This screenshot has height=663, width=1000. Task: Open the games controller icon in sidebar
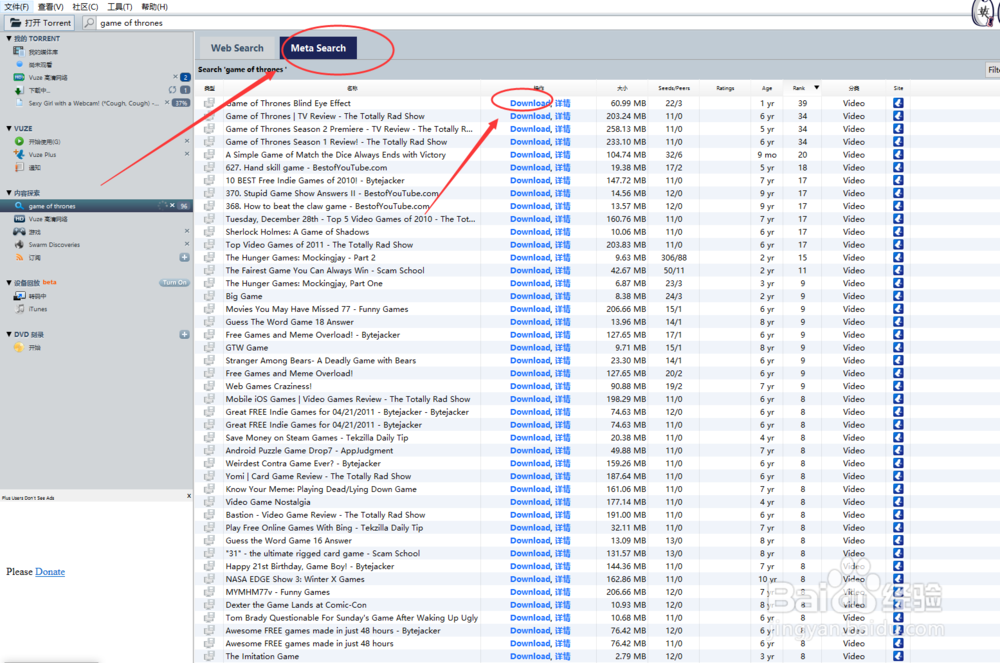[18, 231]
